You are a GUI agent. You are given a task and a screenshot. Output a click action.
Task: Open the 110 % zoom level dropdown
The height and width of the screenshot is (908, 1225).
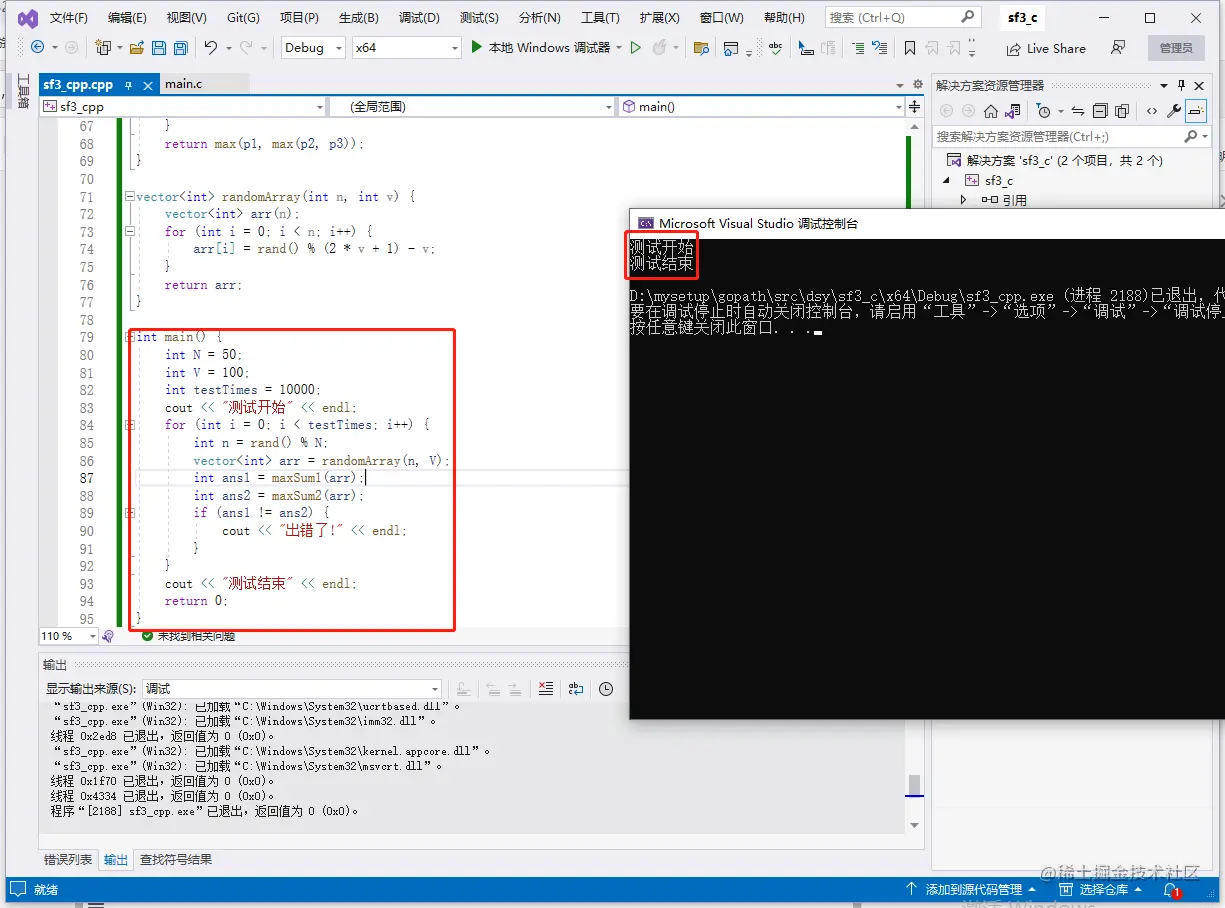pyautogui.click(x=68, y=636)
